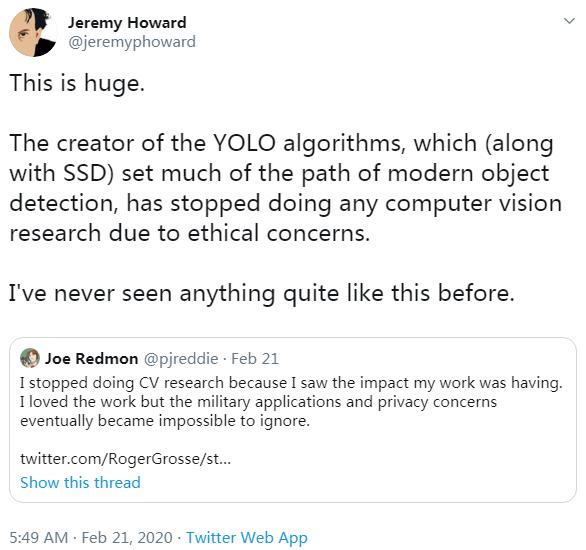This screenshot has height=550, width=586.
Task: Open the Feb 21 date of quoted tweet
Action: [x=255, y=359]
